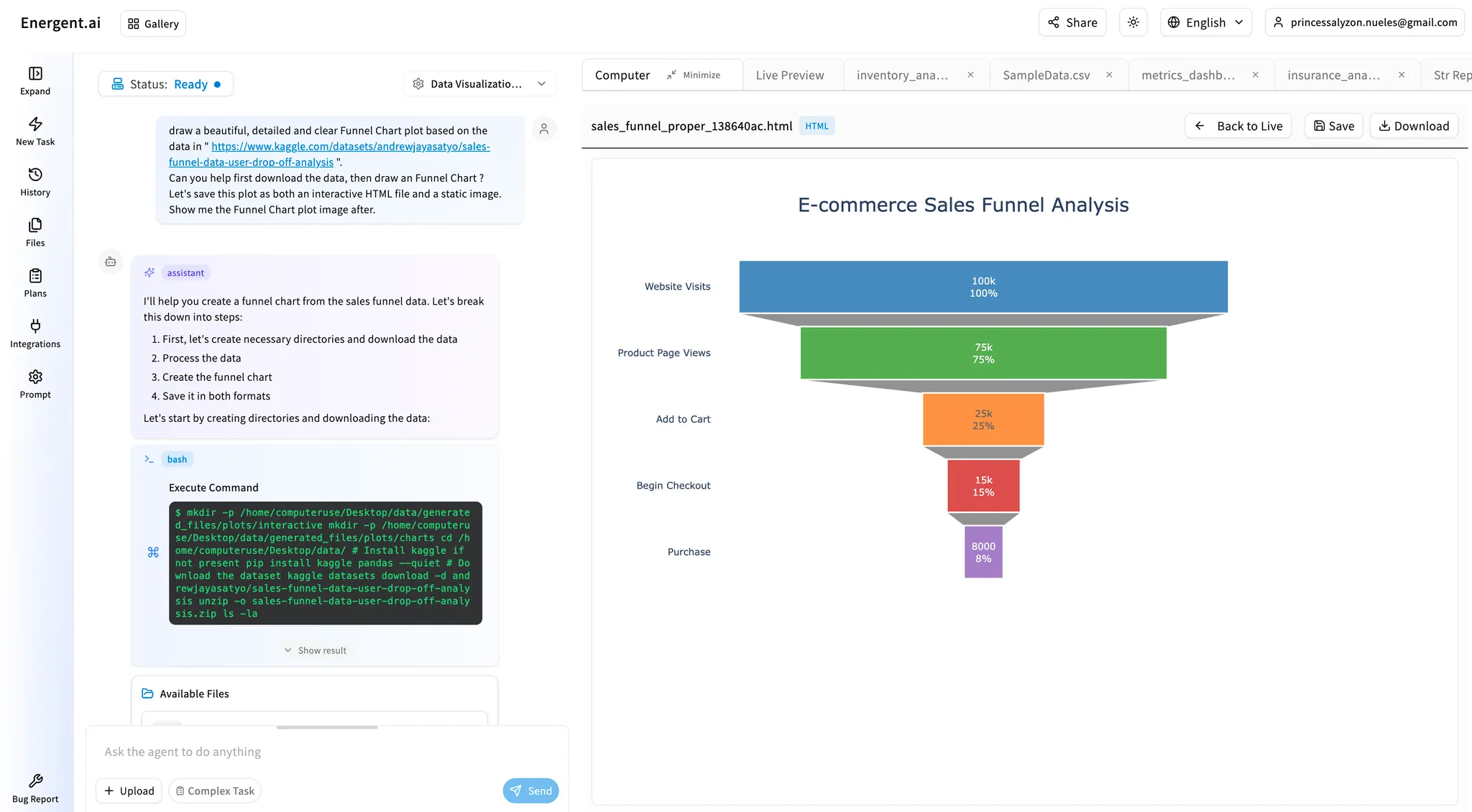This screenshot has height=812, width=1472.
Task: Download the sales funnel HTML file
Action: point(1413,125)
